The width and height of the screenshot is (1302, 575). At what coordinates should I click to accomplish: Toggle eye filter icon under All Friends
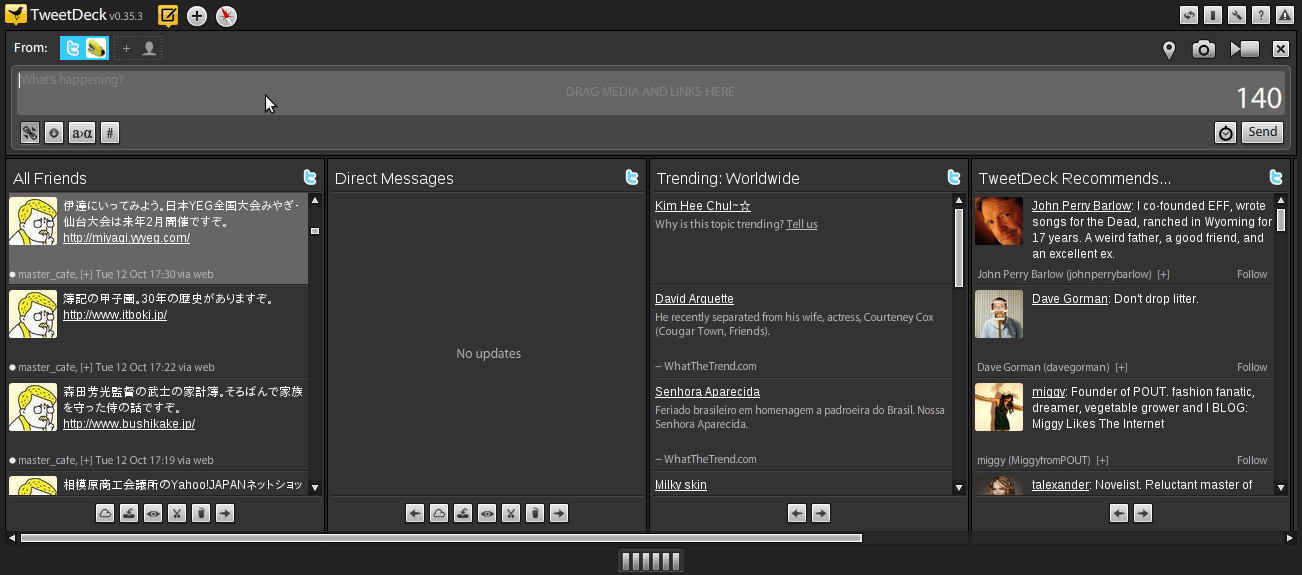pyautogui.click(x=153, y=513)
